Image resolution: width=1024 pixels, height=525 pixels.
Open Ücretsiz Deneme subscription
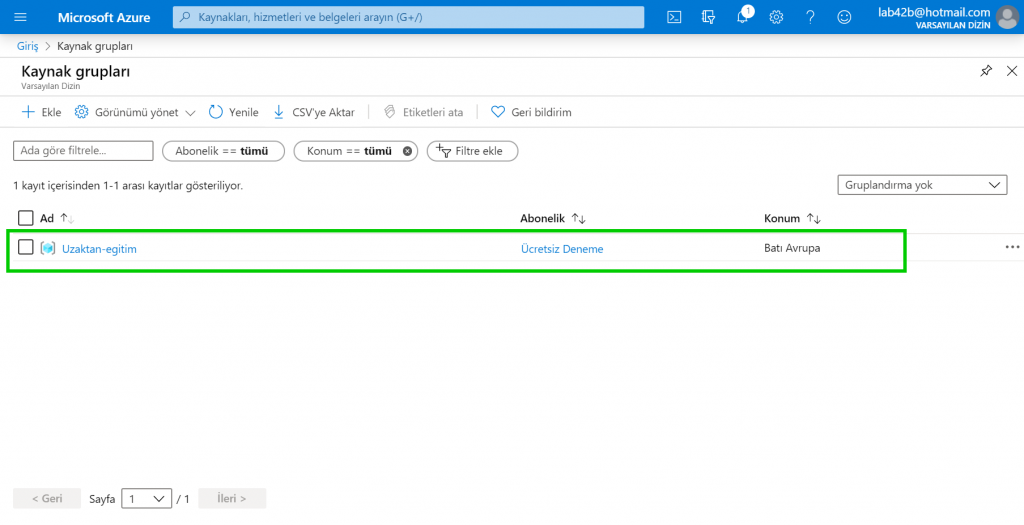pos(562,249)
